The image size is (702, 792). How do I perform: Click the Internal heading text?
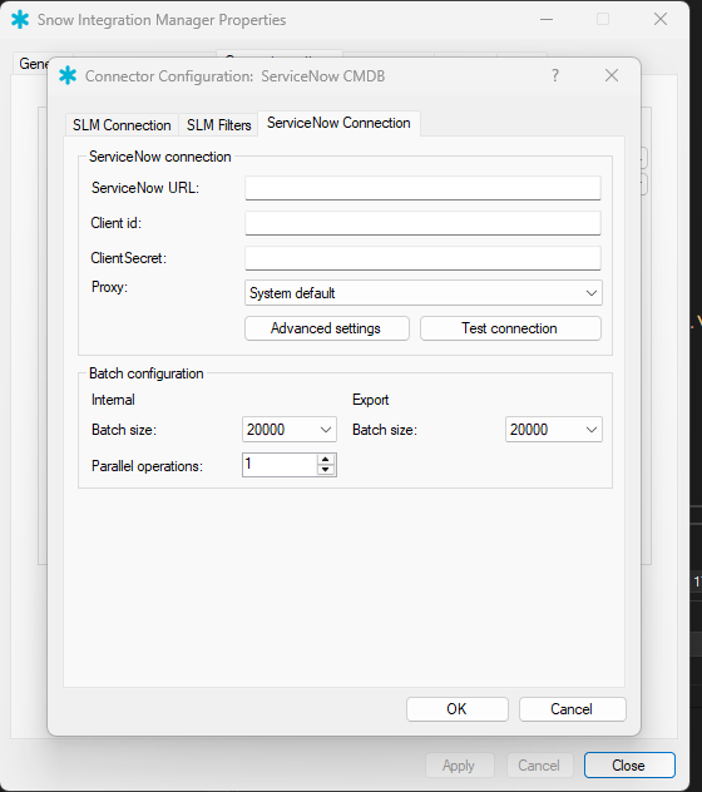pyautogui.click(x=113, y=400)
